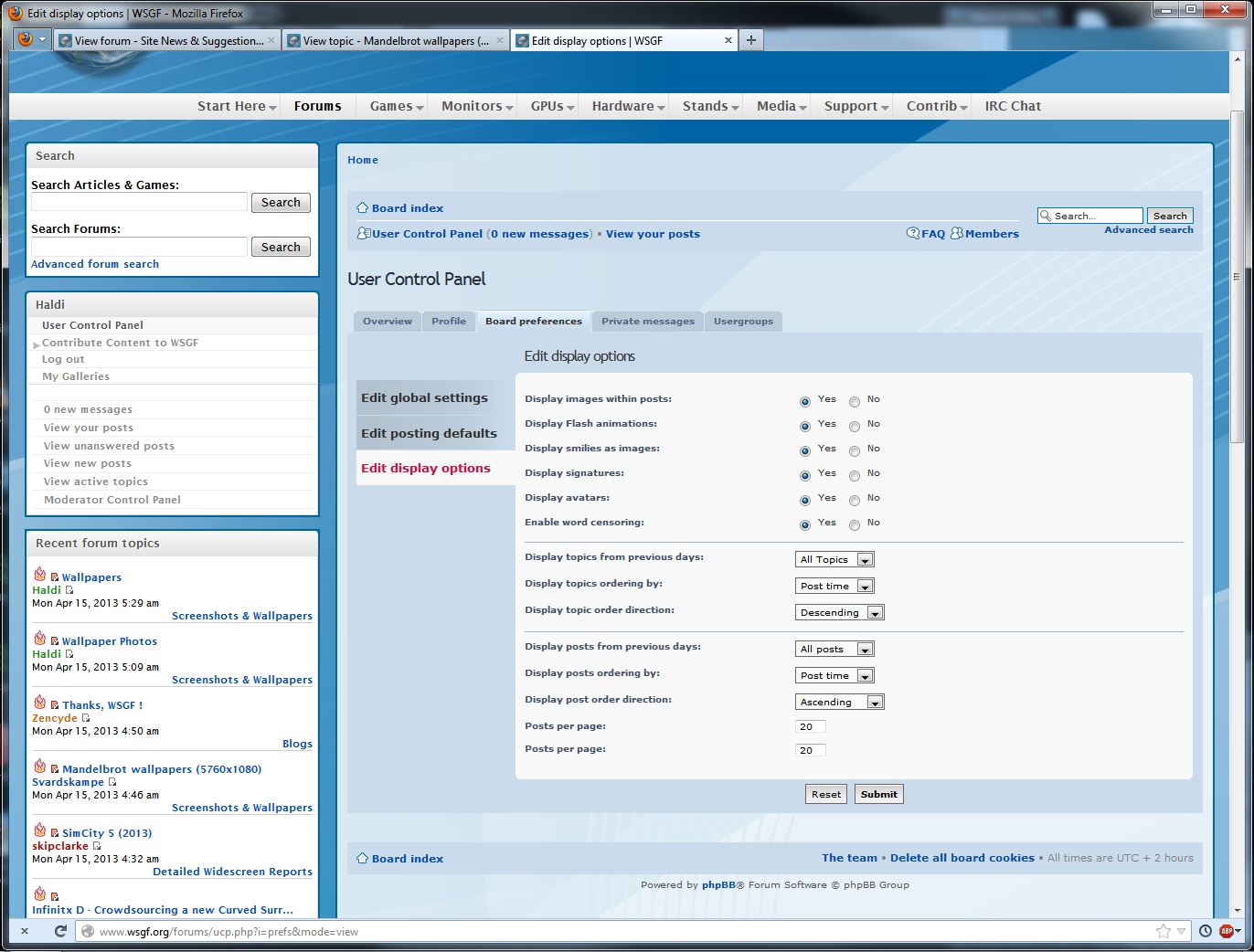The height and width of the screenshot is (952, 1254).
Task: Bookmark this page with the star icon
Action: point(1163,931)
